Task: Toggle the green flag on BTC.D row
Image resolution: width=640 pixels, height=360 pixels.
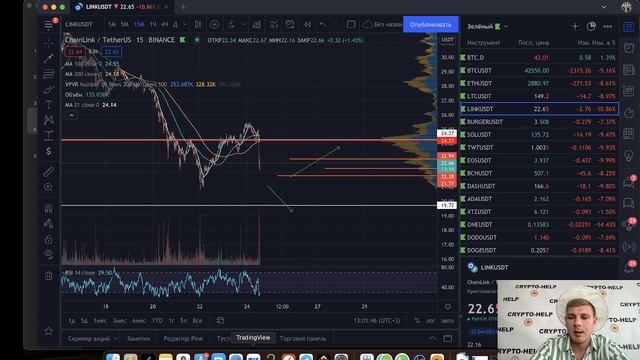Action: (x=463, y=58)
